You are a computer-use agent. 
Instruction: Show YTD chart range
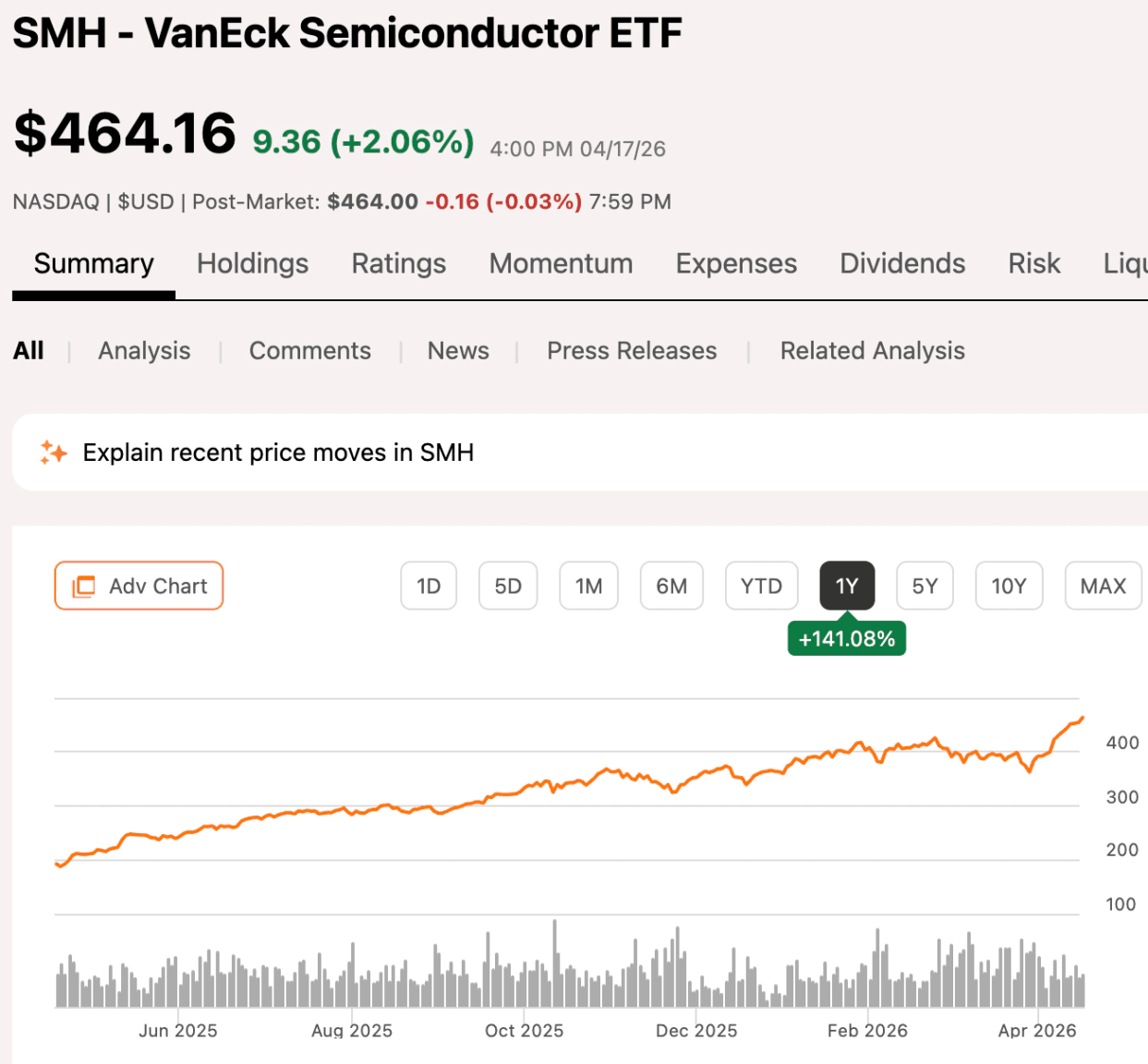coord(761,586)
